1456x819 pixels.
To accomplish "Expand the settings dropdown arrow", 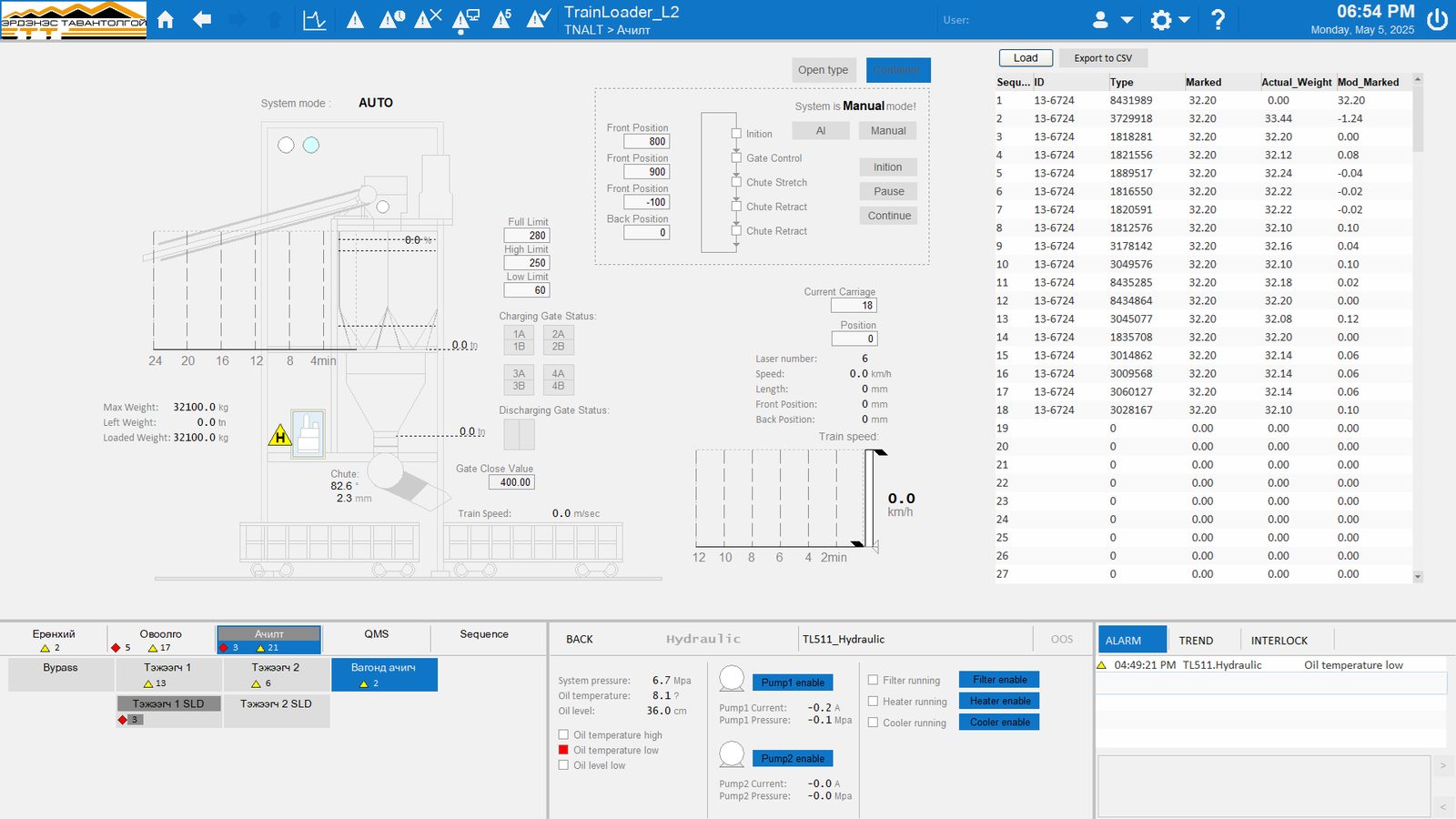I will (x=1184, y=20).
